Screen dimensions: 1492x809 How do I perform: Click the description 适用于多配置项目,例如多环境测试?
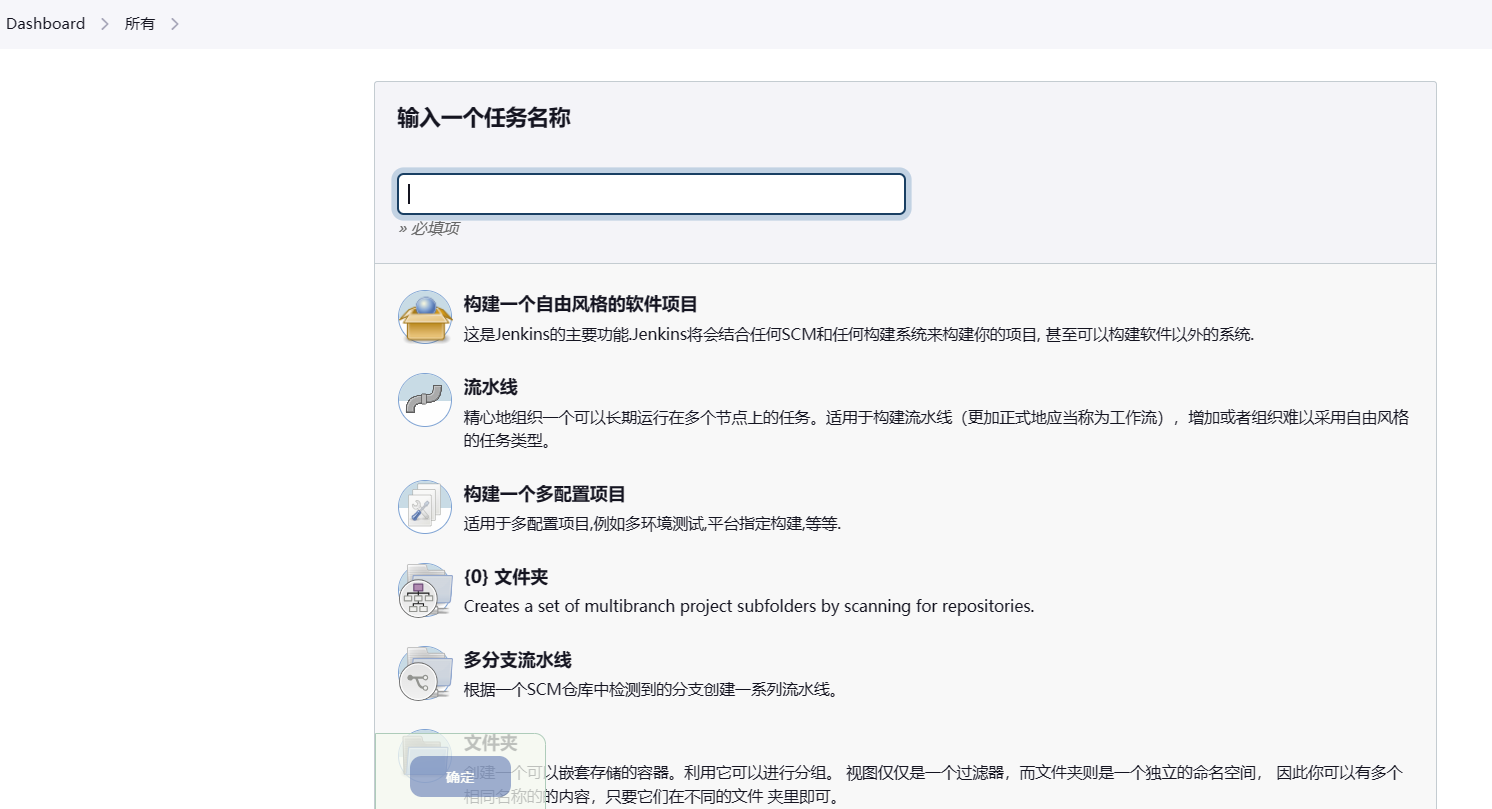653,523
